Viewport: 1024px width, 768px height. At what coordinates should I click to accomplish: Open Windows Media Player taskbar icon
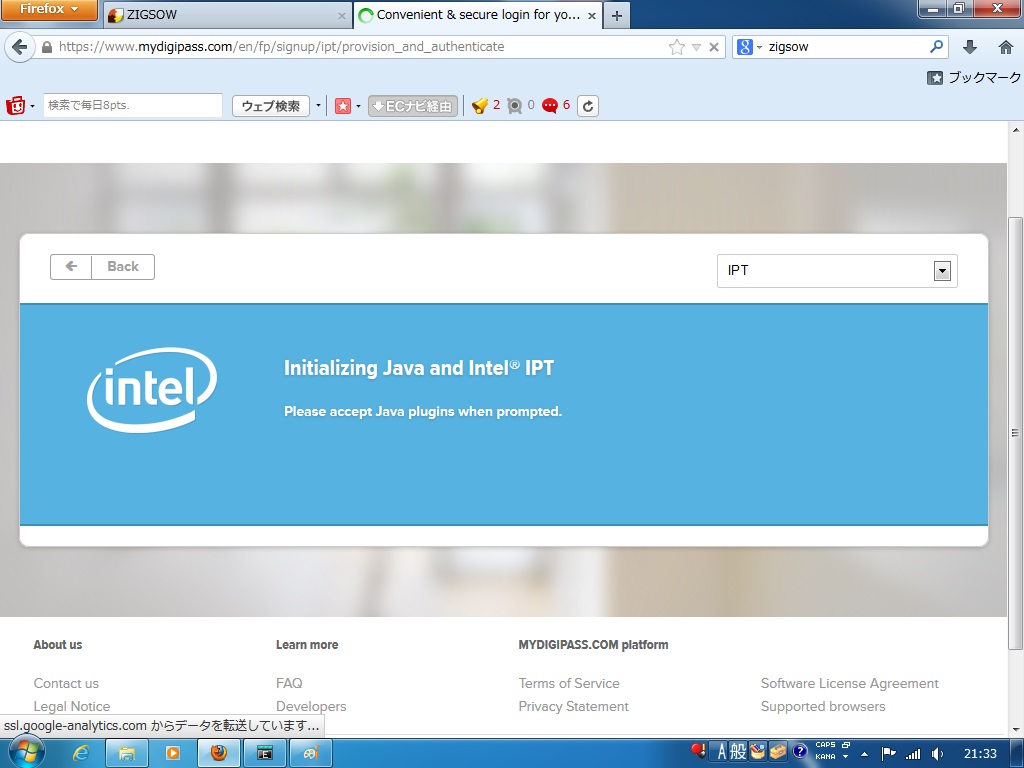click(172, 754)
